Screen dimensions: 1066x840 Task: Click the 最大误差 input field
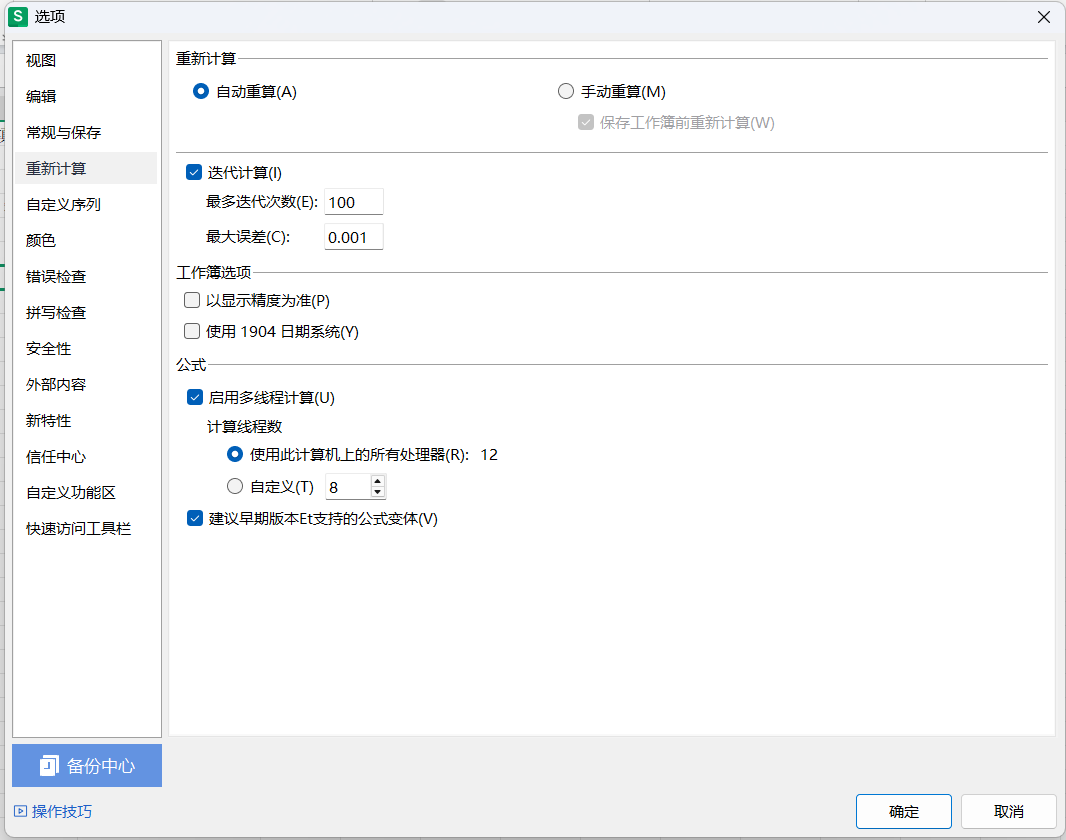tap(353, 236)
